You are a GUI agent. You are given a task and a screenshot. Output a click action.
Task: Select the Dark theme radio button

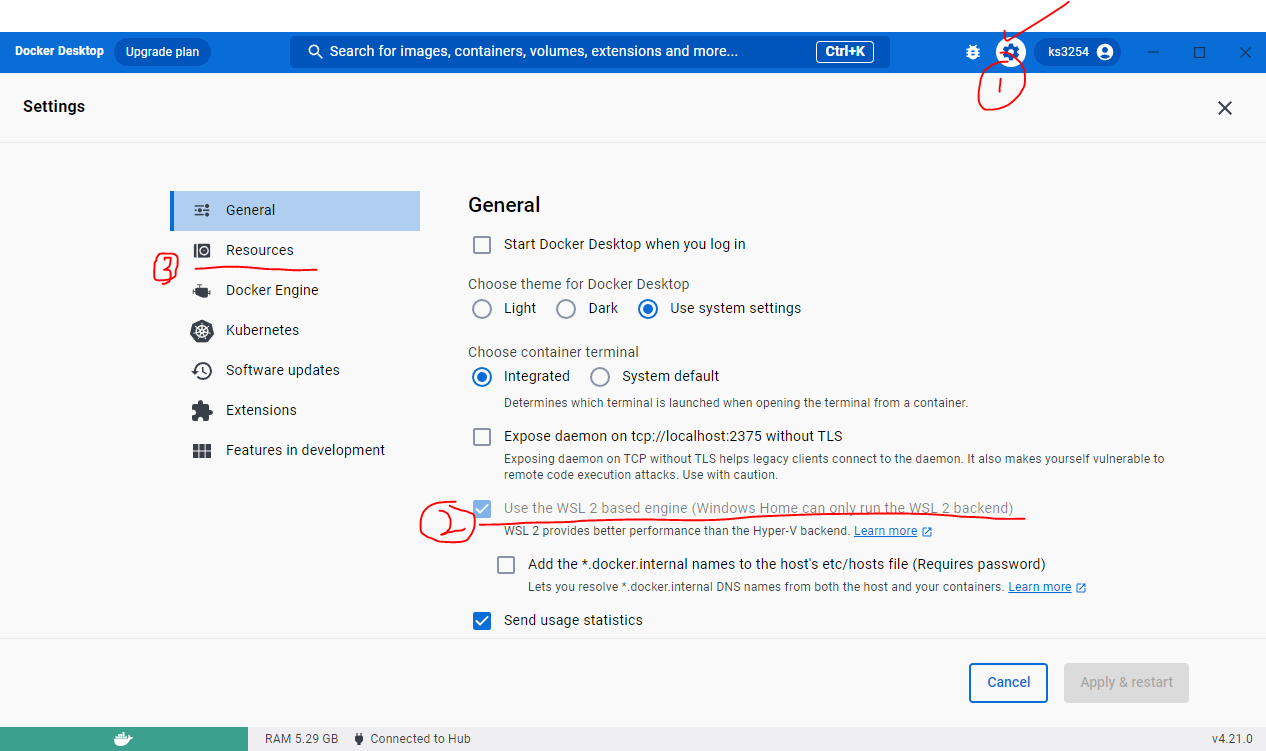[x=566, y=308]
